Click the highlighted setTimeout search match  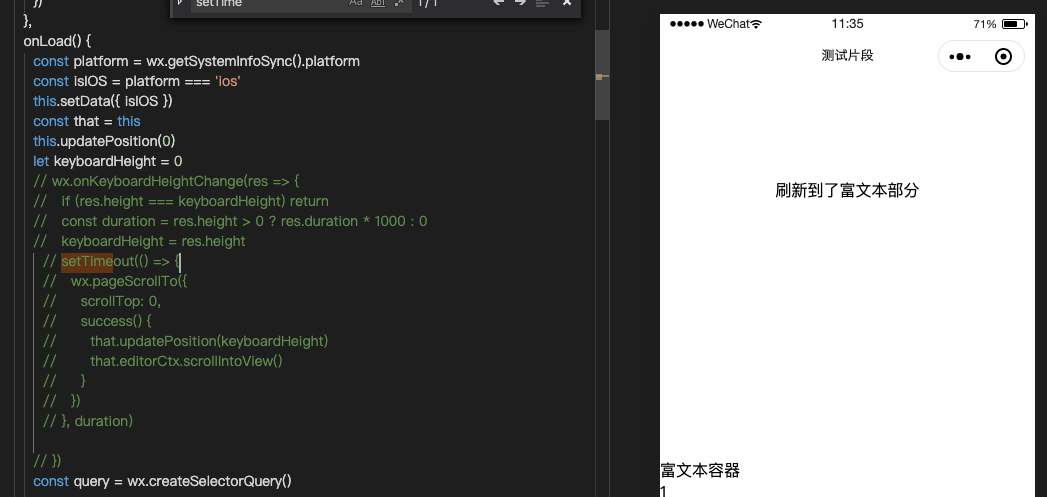(x=87, y=261)
